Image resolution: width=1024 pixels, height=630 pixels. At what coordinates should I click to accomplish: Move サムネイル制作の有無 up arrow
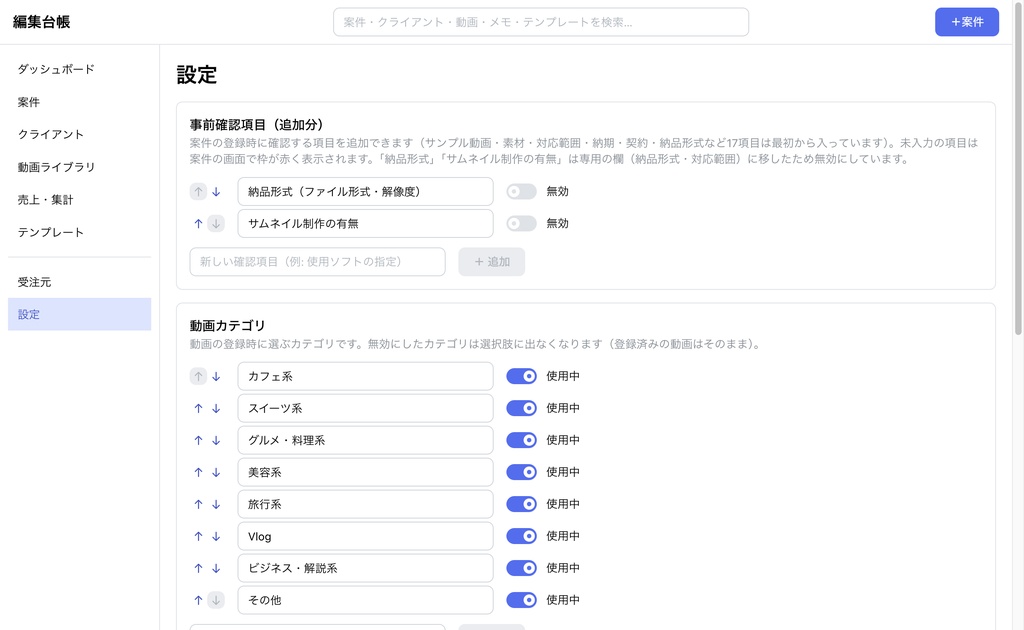tap(199, 223)
